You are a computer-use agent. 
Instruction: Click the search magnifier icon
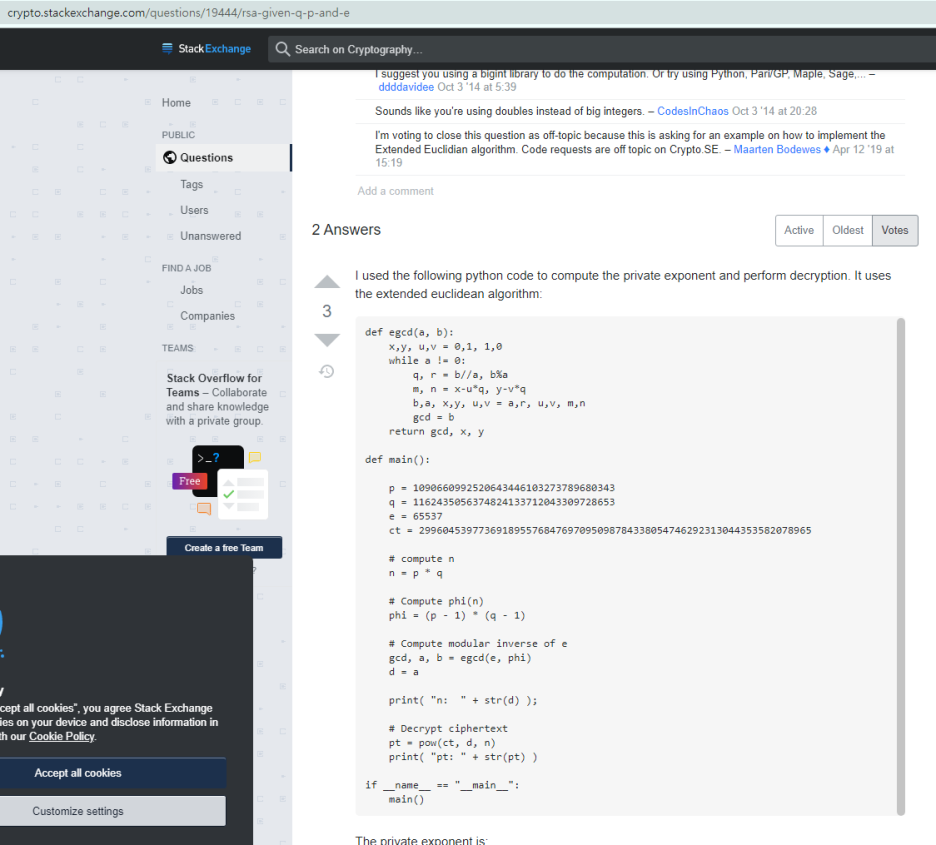tap(282, 49)
